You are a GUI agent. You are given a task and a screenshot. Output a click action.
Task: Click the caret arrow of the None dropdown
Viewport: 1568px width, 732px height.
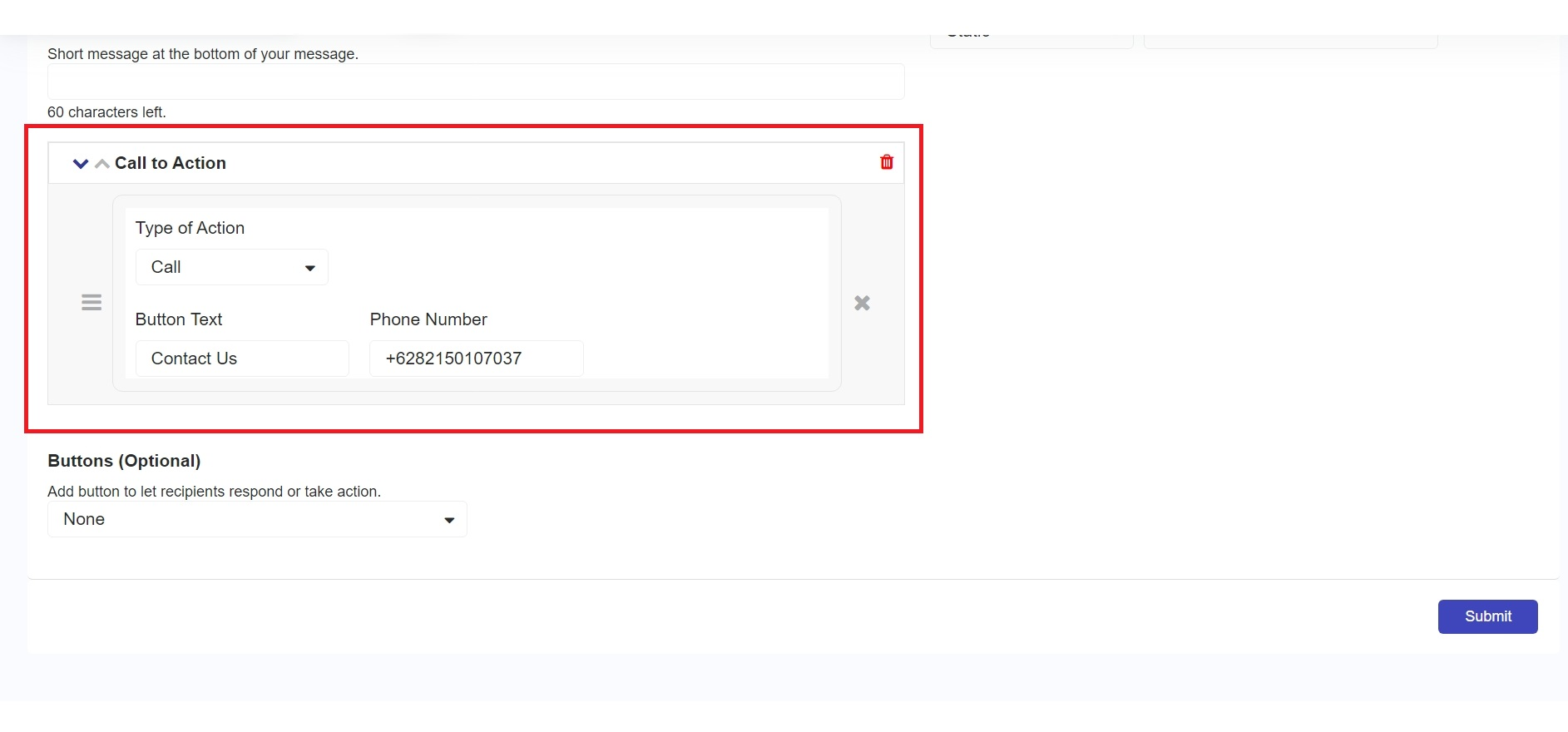449,520
